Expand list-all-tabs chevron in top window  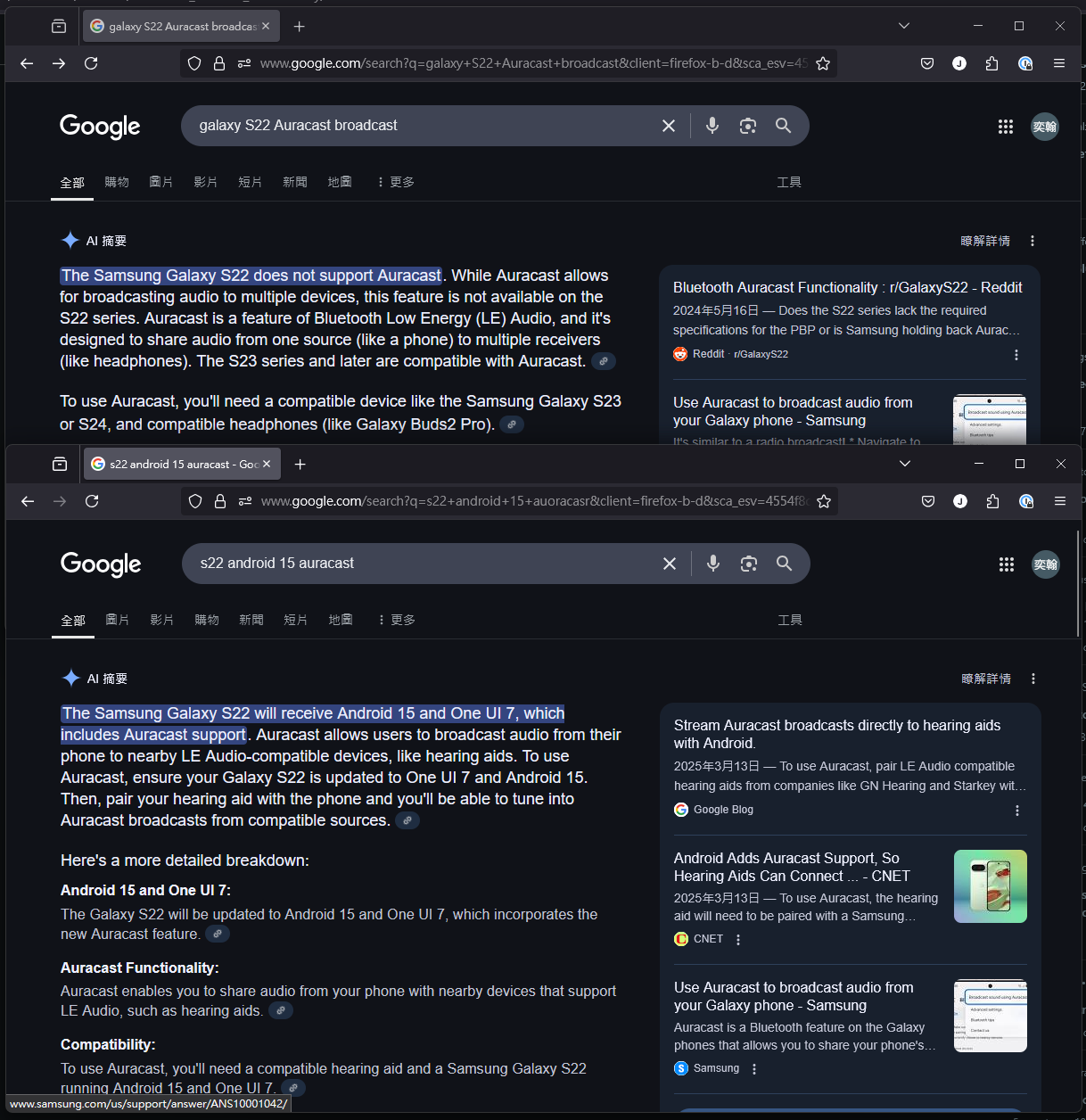coord(904,26)
